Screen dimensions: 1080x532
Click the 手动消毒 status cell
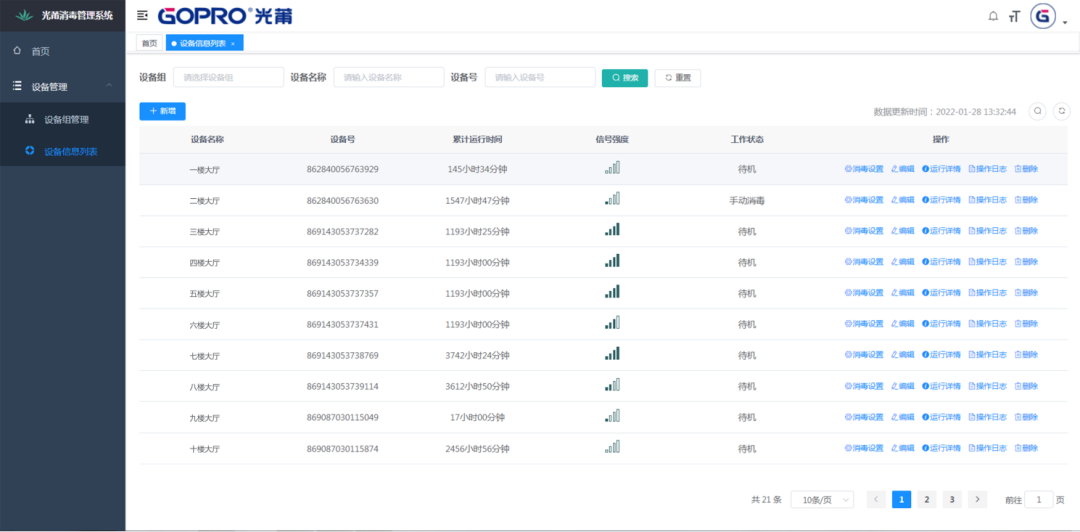point(747,201)
